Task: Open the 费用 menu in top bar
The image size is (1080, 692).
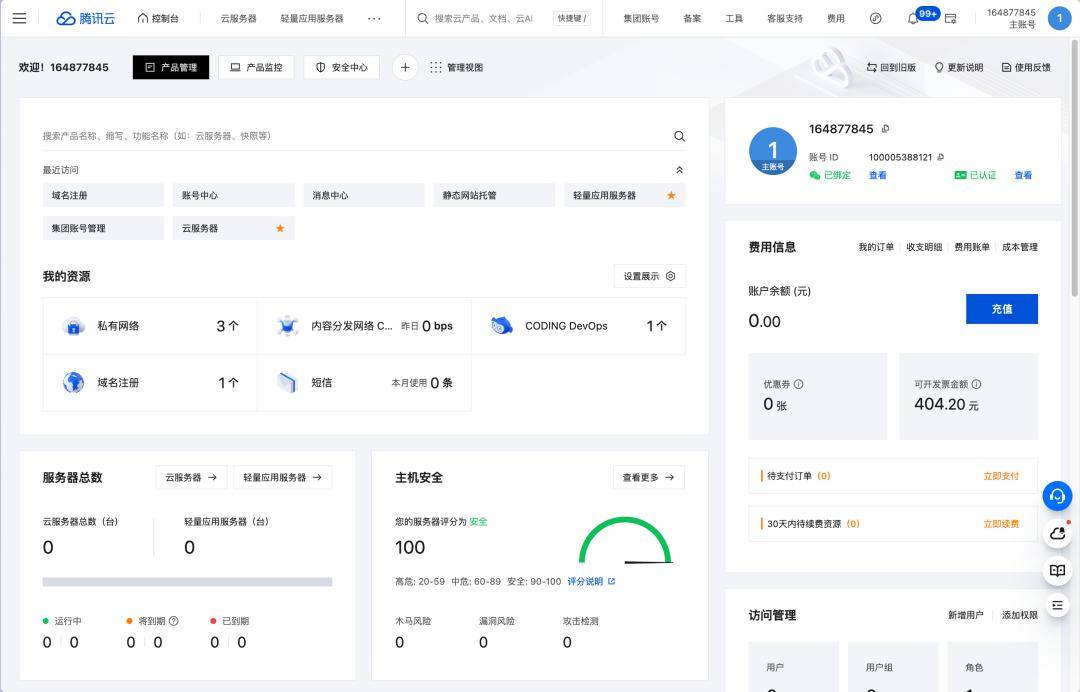Action: (835, 18)
